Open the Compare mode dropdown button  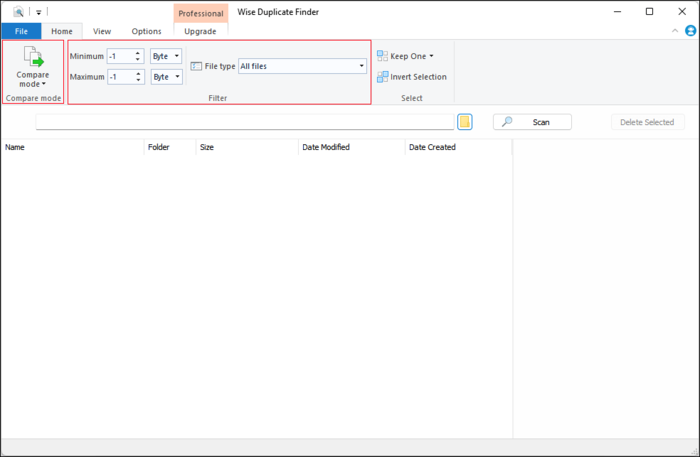[x=33, y=67]
